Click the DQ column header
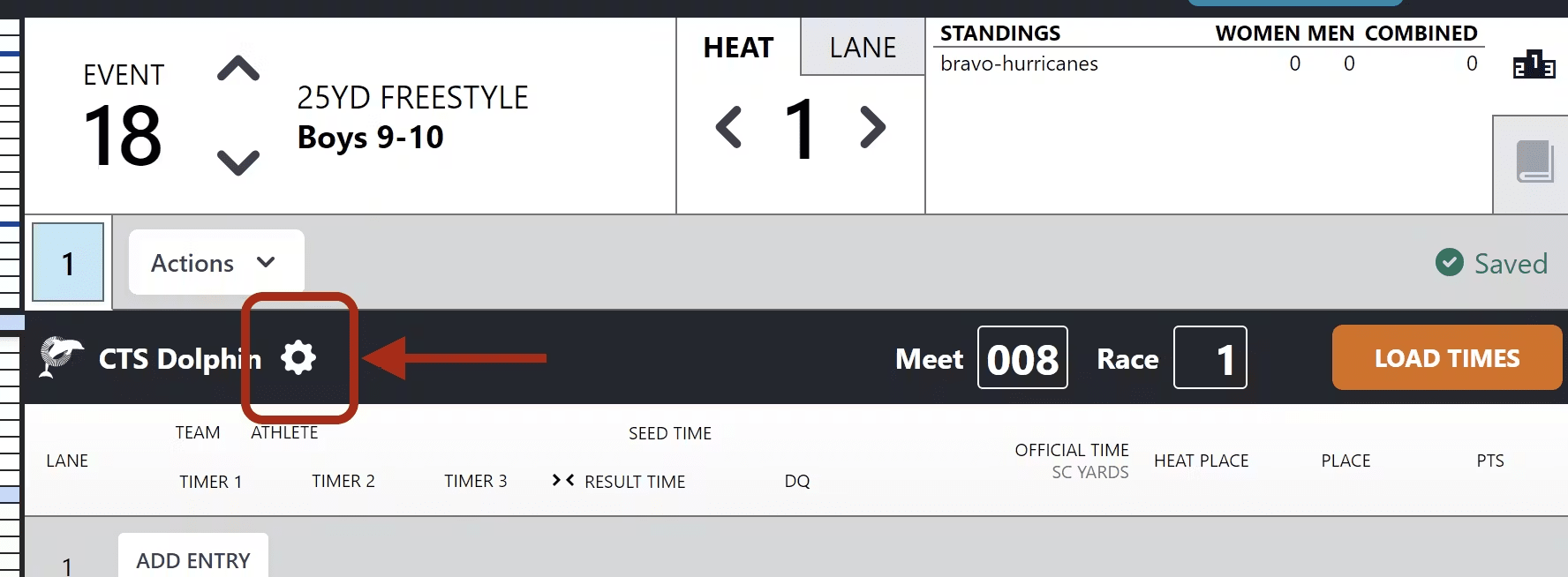Screen dimensions: 1568x577 (796, 481)
